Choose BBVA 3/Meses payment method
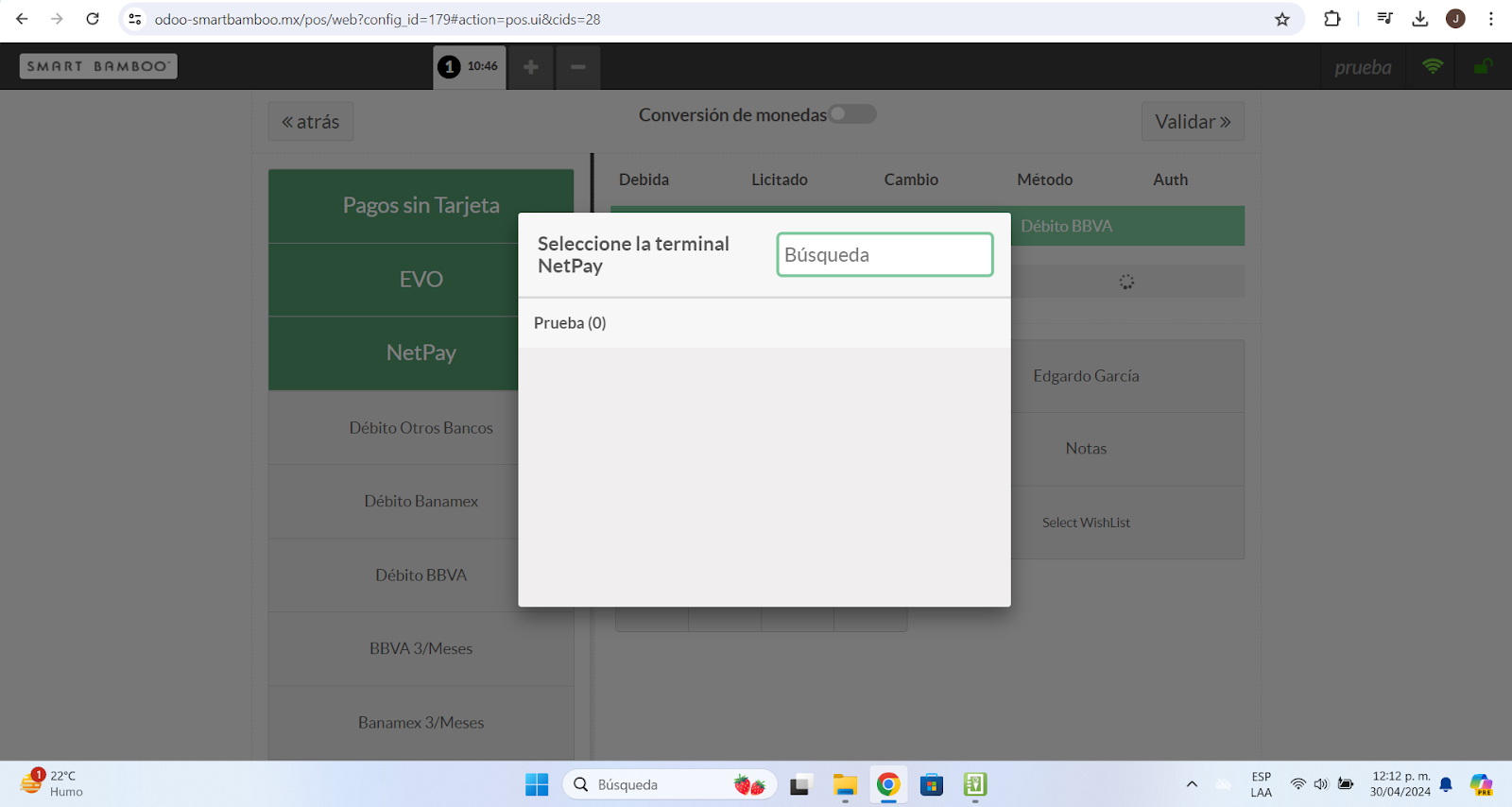Viewport: 1512px width, 807px height. [x=421, y=649]
